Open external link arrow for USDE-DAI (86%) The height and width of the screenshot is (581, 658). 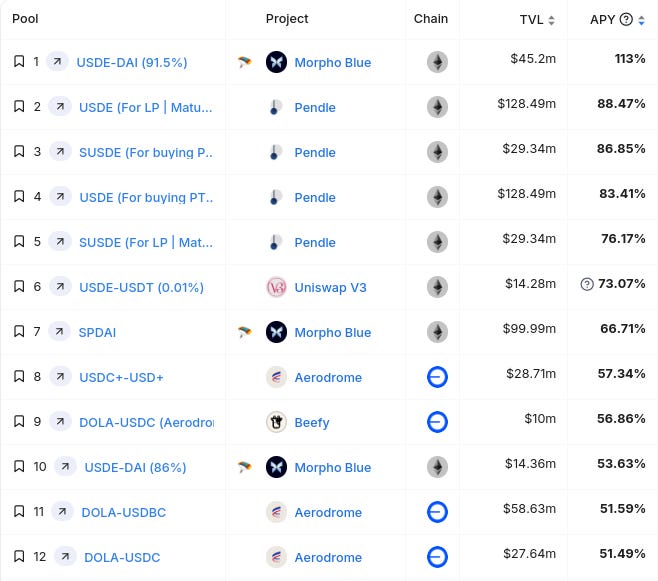click(x=65, y=466)
